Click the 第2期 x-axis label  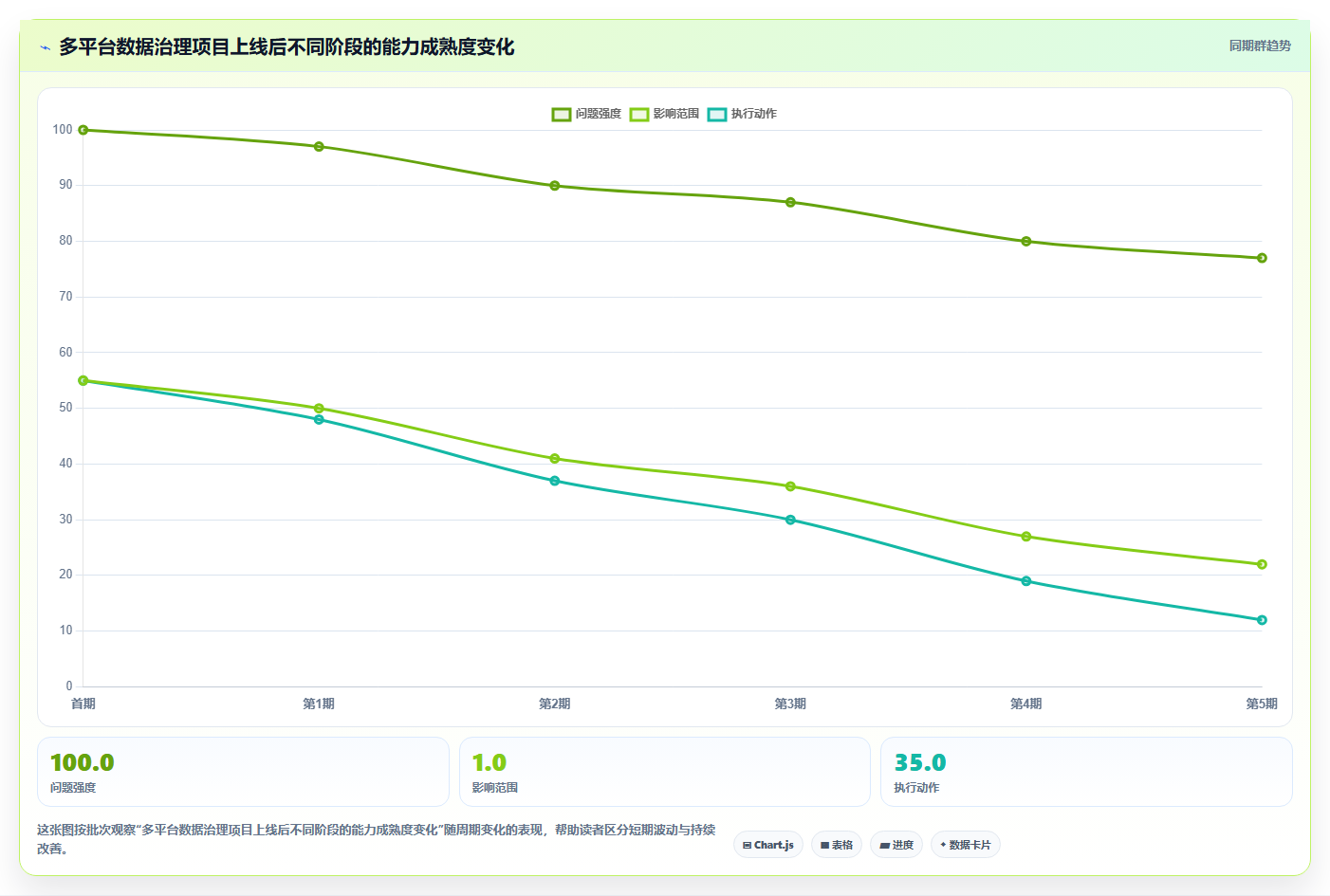coord(555,704)
